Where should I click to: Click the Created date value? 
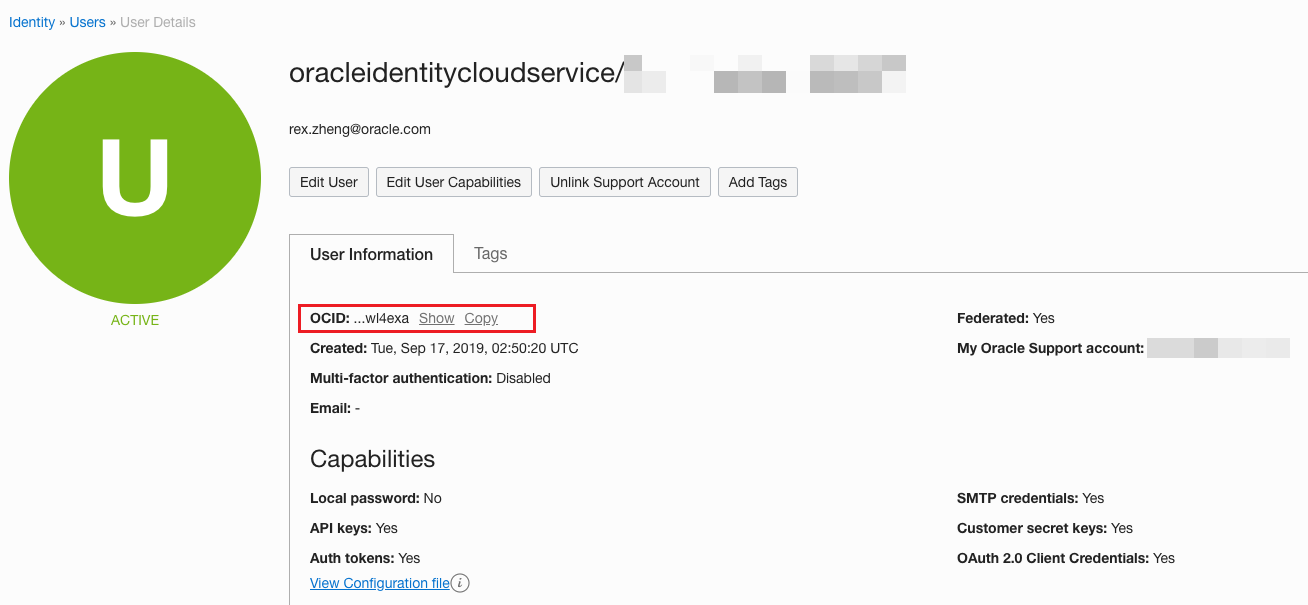pos(474,348)
